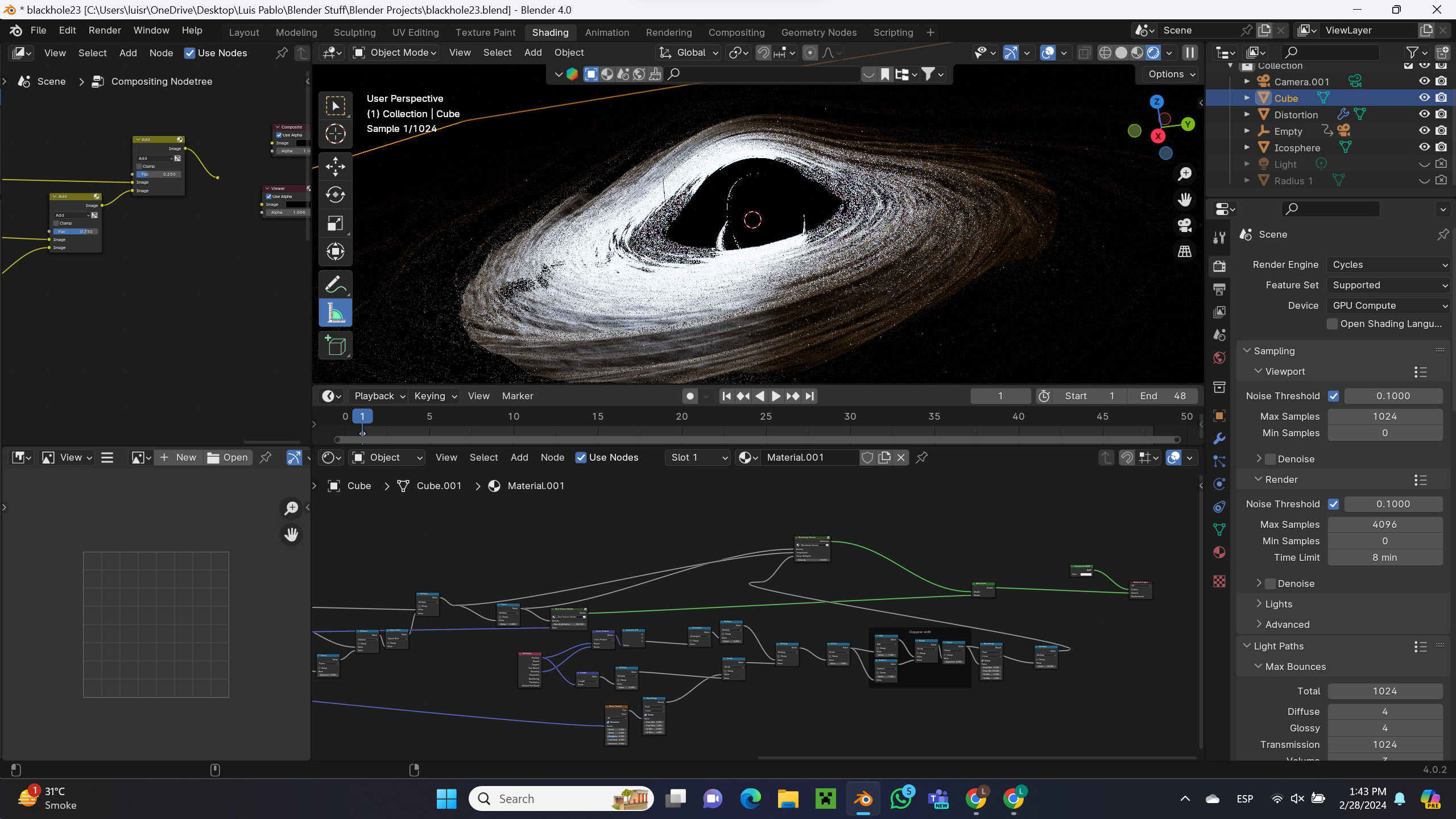The width and height of the screenshot is (1456, 819).
Task: Select the Move tool in viewport toolbar
Action: [335, 167]
